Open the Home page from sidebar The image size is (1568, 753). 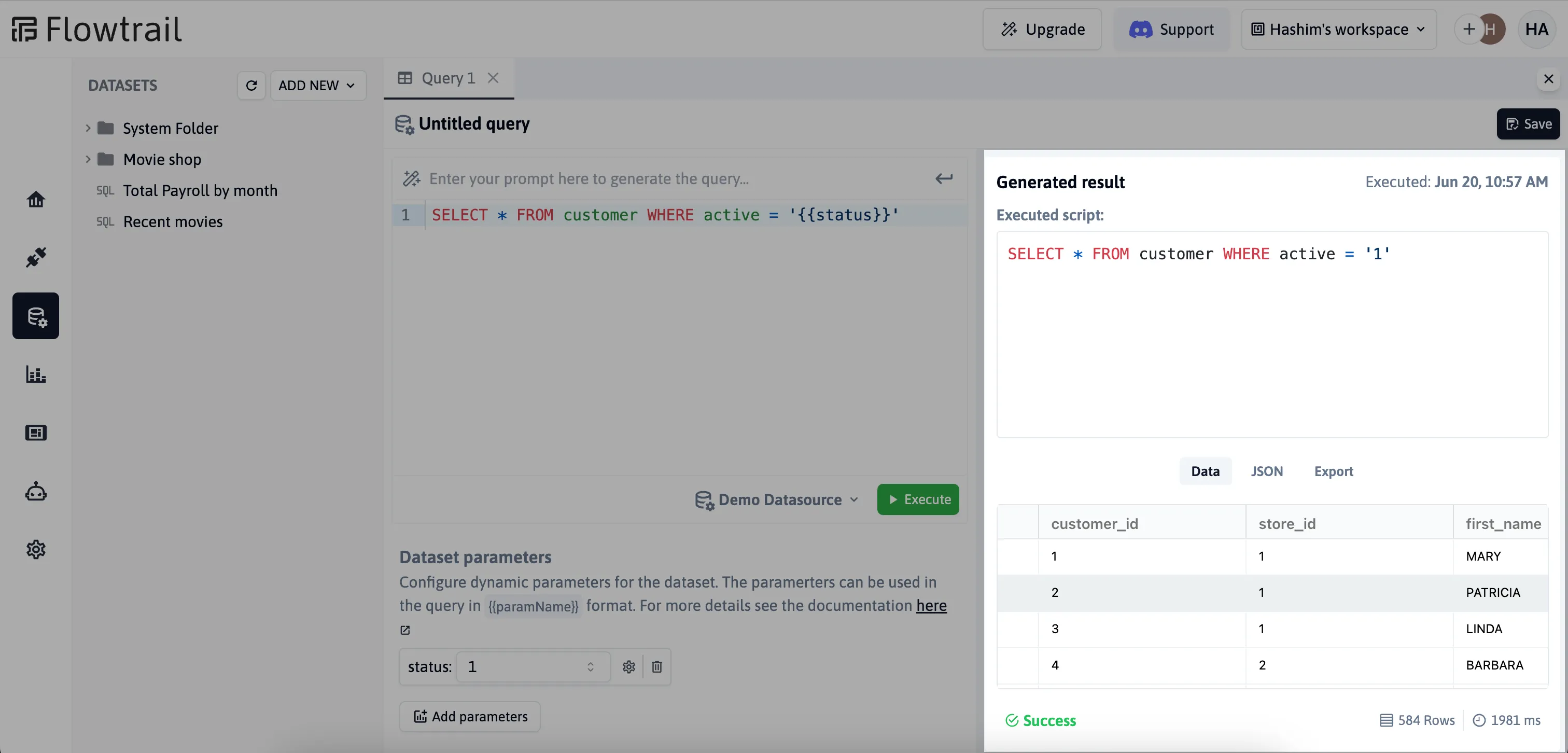tap(35, 199)
